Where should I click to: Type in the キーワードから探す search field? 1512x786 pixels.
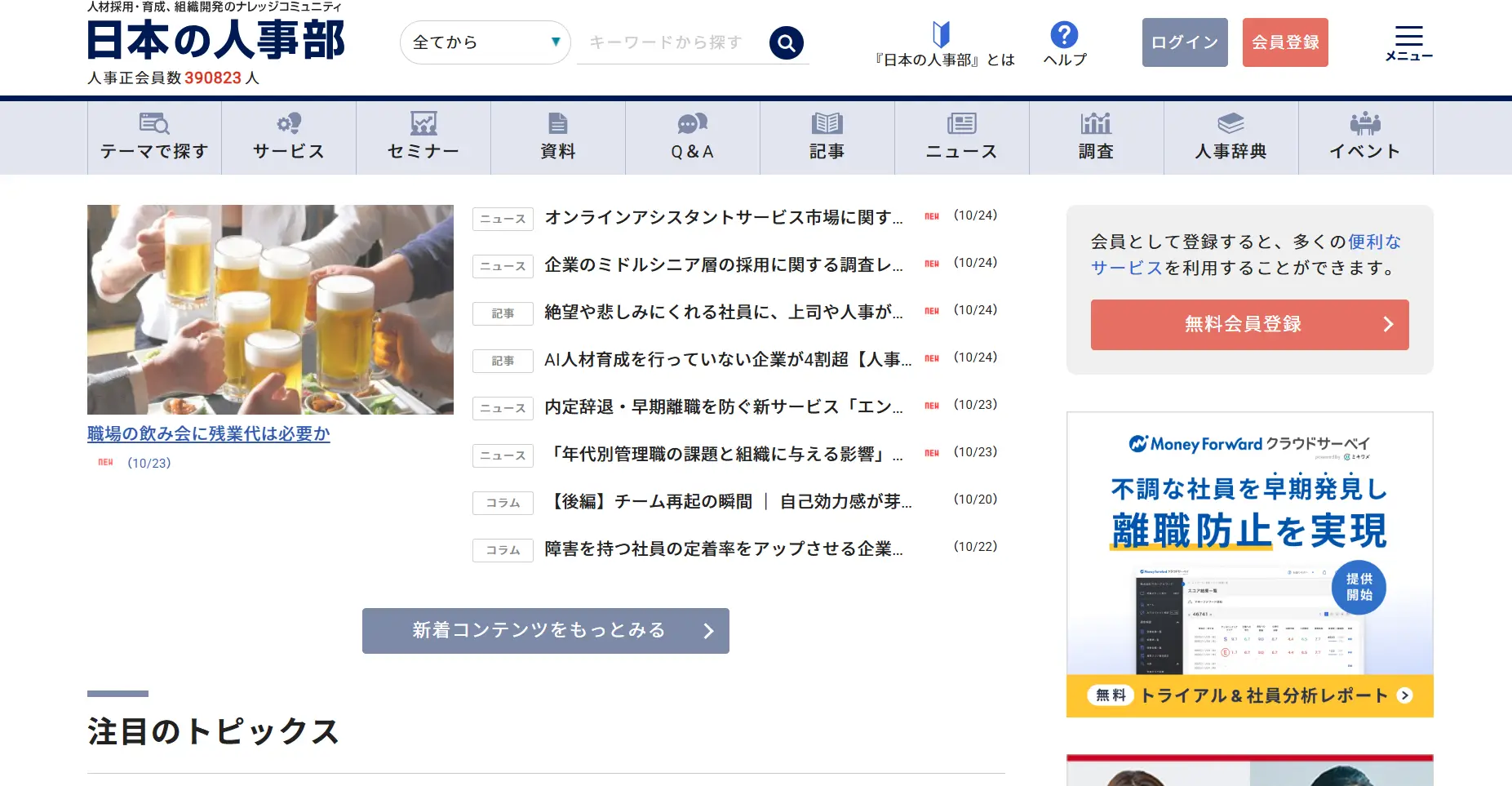[669, 42]
